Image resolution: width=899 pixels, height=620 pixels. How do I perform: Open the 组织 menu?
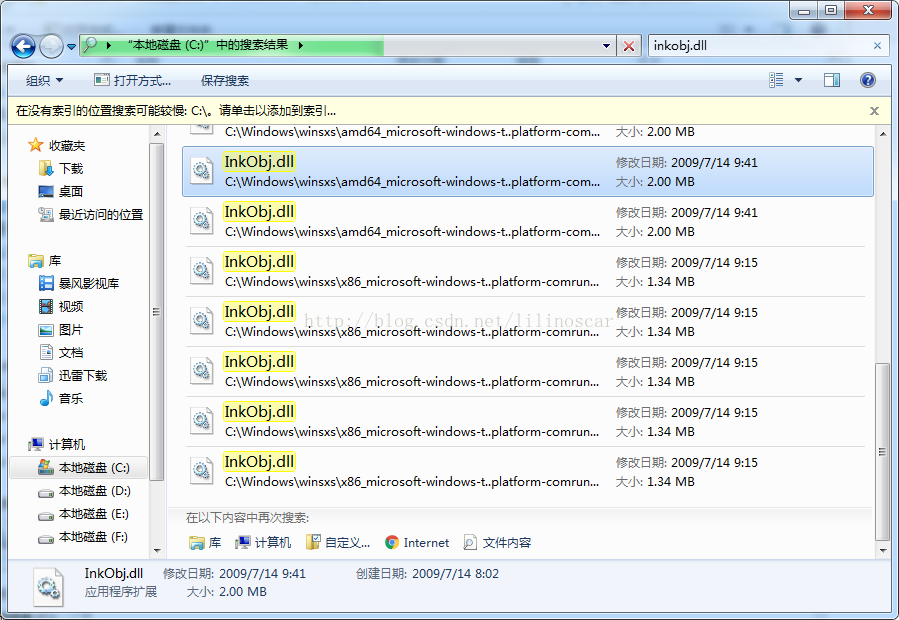[x=44, y=81]
